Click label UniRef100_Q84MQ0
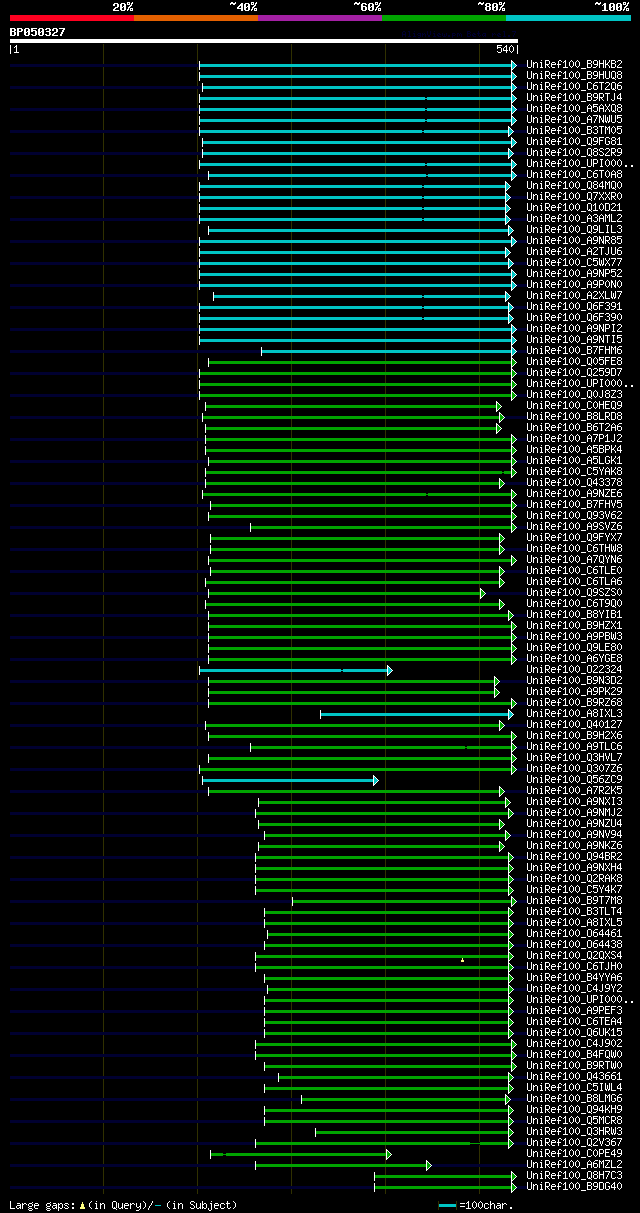 pos(574,185)
